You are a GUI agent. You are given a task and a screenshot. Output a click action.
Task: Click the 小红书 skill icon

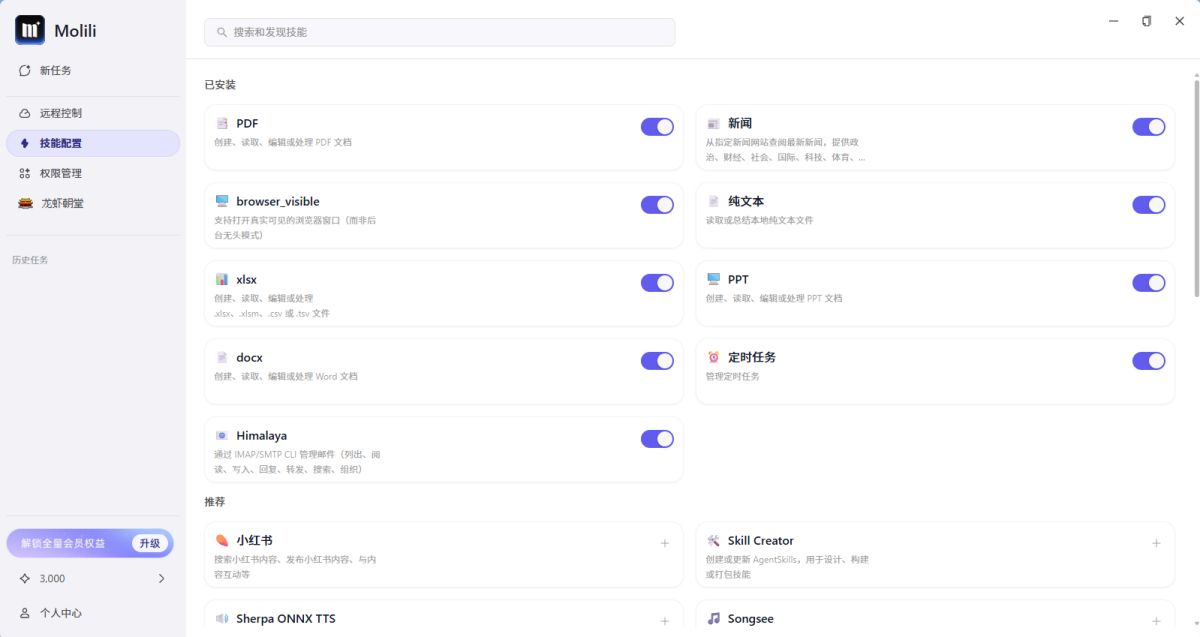[x=222, y=541]
